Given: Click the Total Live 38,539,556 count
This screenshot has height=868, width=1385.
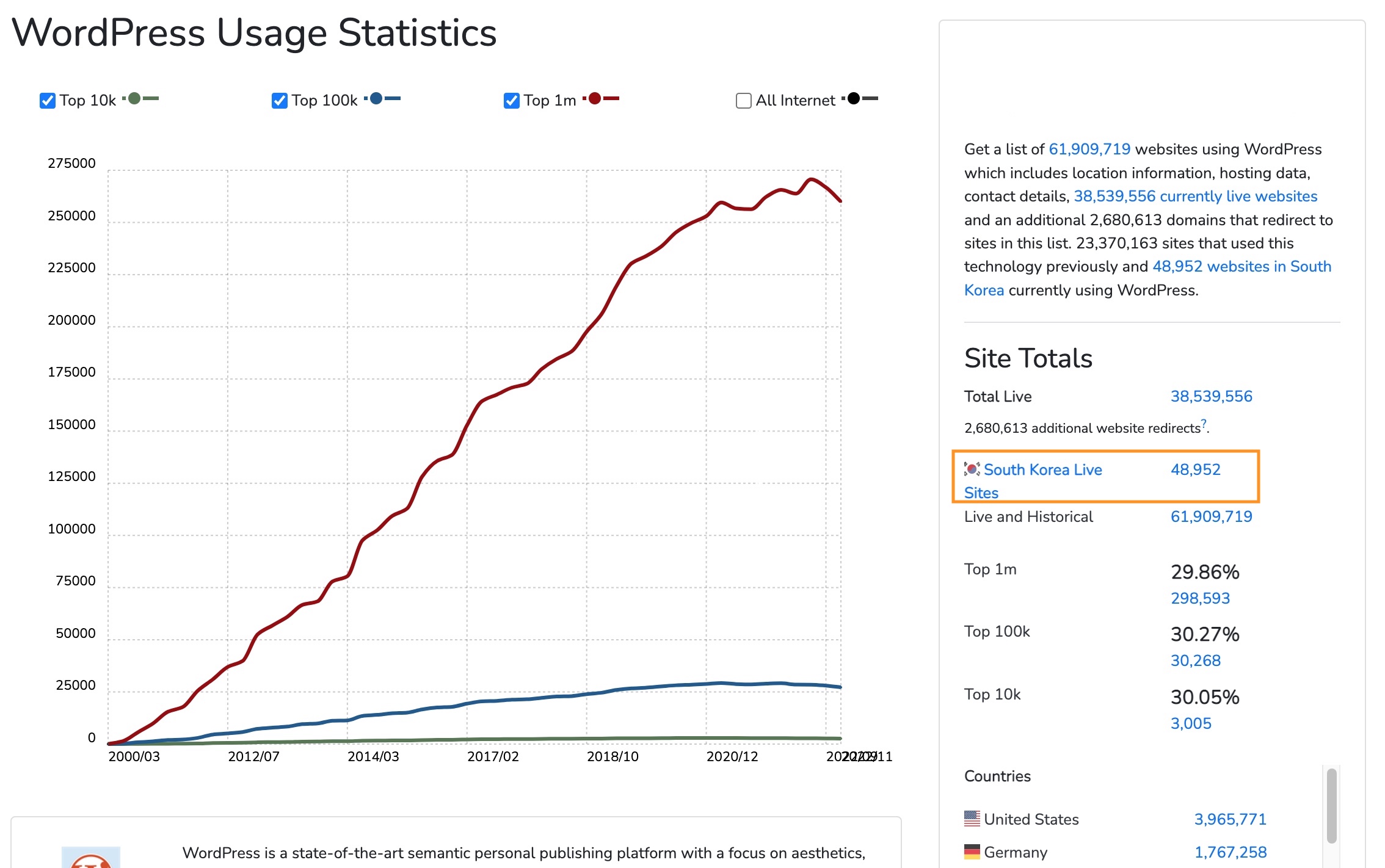Looking at the screenshot, I should 1210,396.
